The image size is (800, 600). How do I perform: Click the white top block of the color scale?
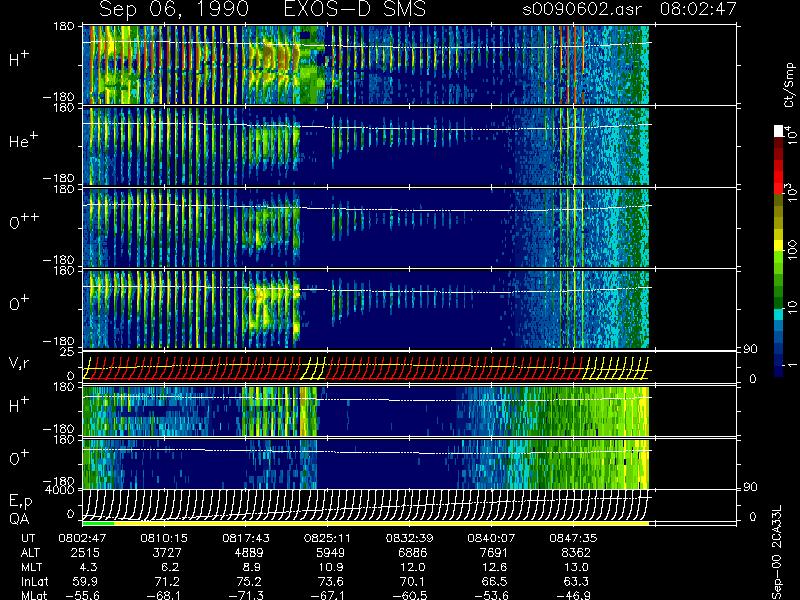(779, 131)
